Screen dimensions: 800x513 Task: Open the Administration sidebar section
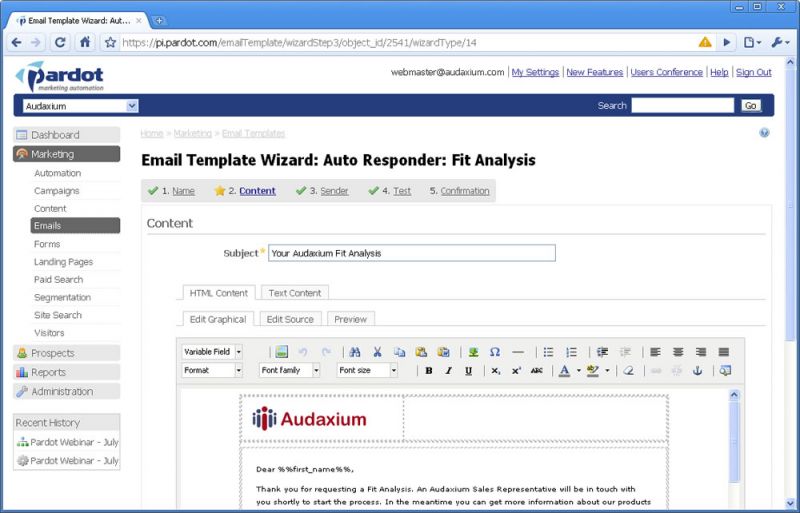pos(67,392)
